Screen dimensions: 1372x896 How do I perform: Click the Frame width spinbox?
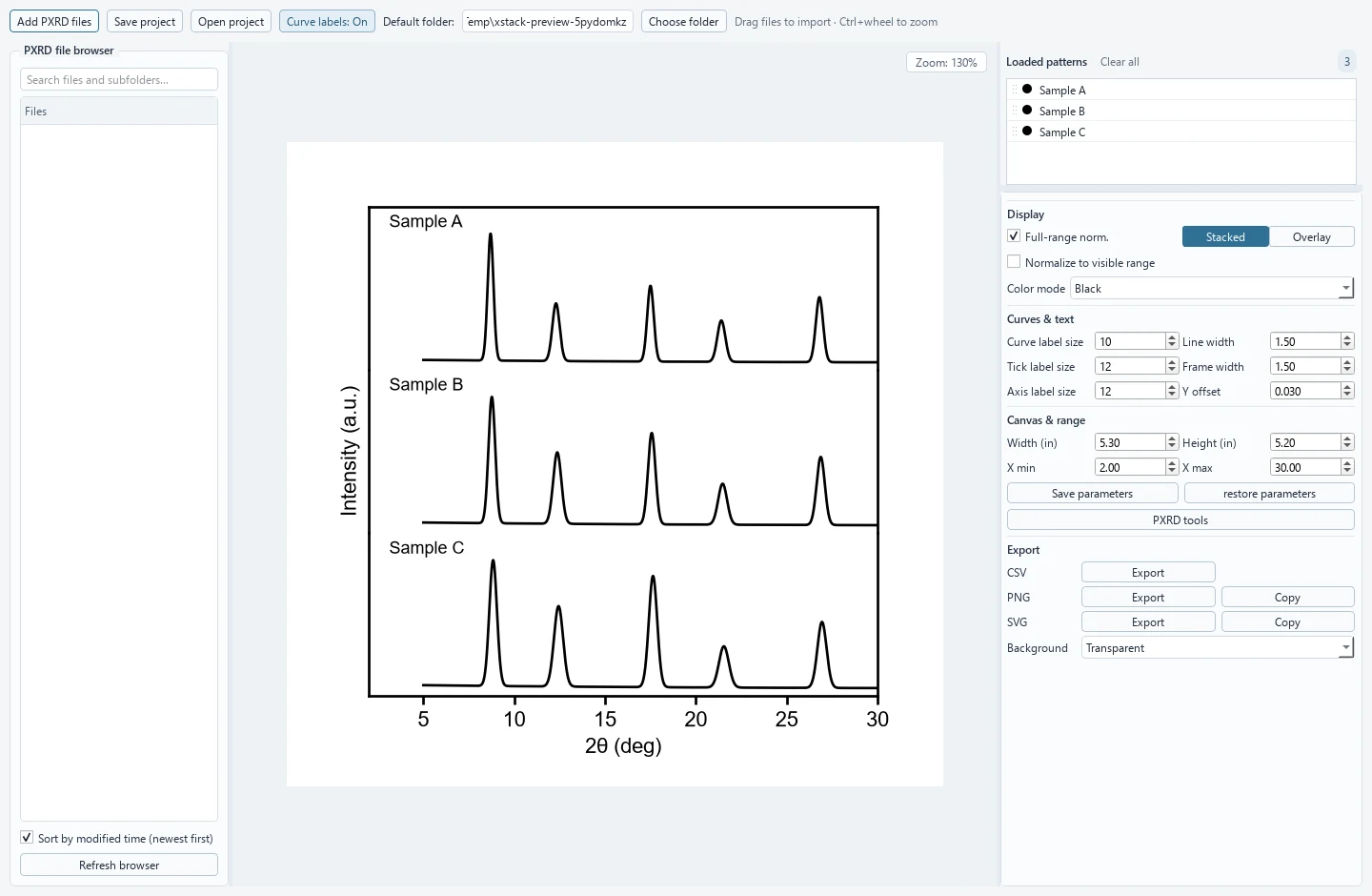click(1312, 366)
